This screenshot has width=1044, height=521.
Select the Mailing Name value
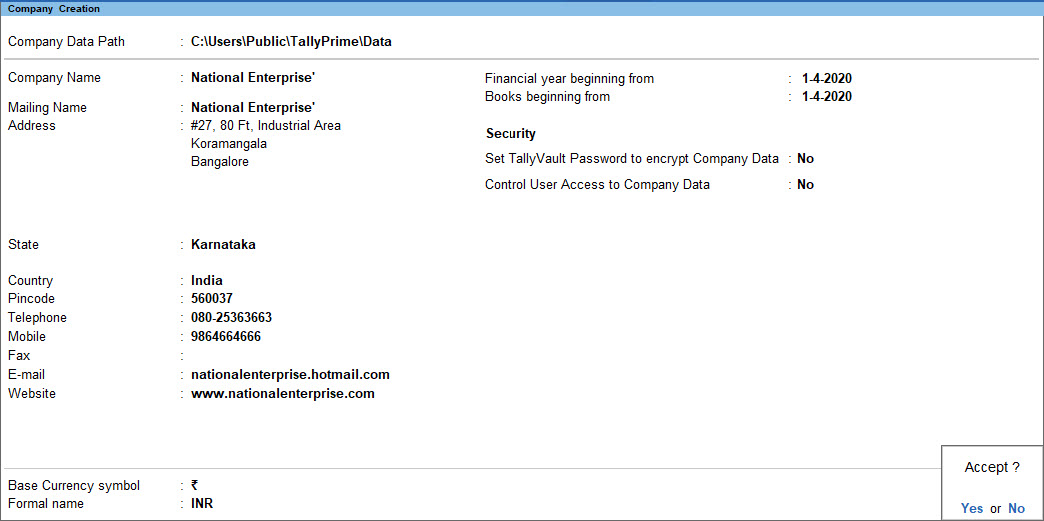coord(253,107)
